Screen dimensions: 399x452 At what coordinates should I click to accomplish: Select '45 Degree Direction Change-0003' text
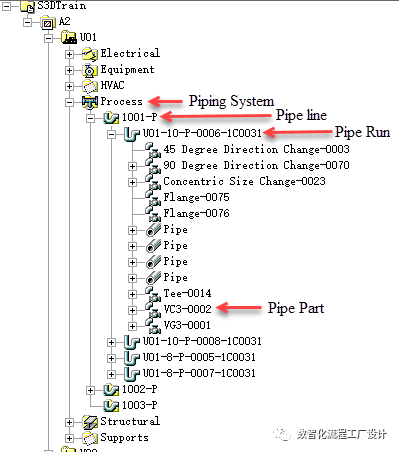tap(256, 149)
